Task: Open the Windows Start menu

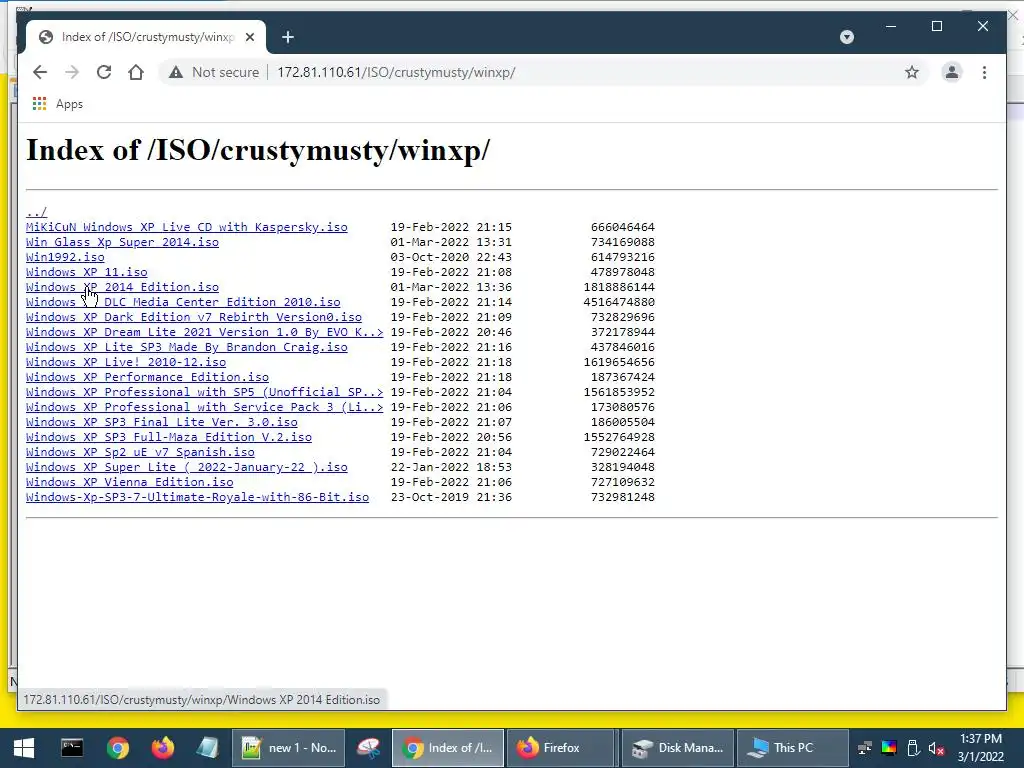Action: [x=24, y=748]
